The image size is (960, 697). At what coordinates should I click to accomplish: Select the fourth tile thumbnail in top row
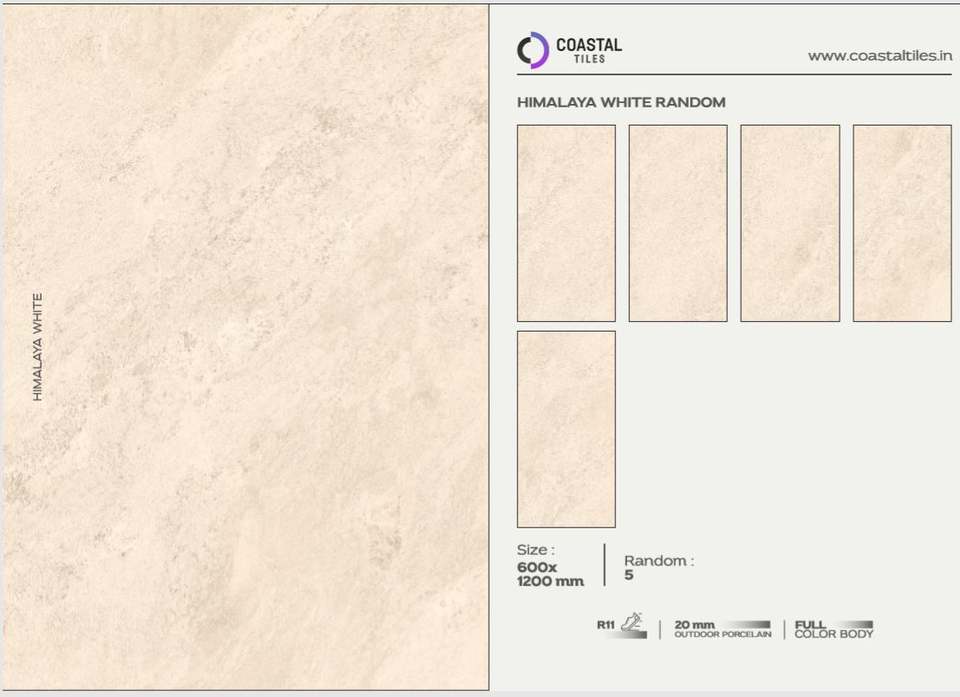(902, 223)
